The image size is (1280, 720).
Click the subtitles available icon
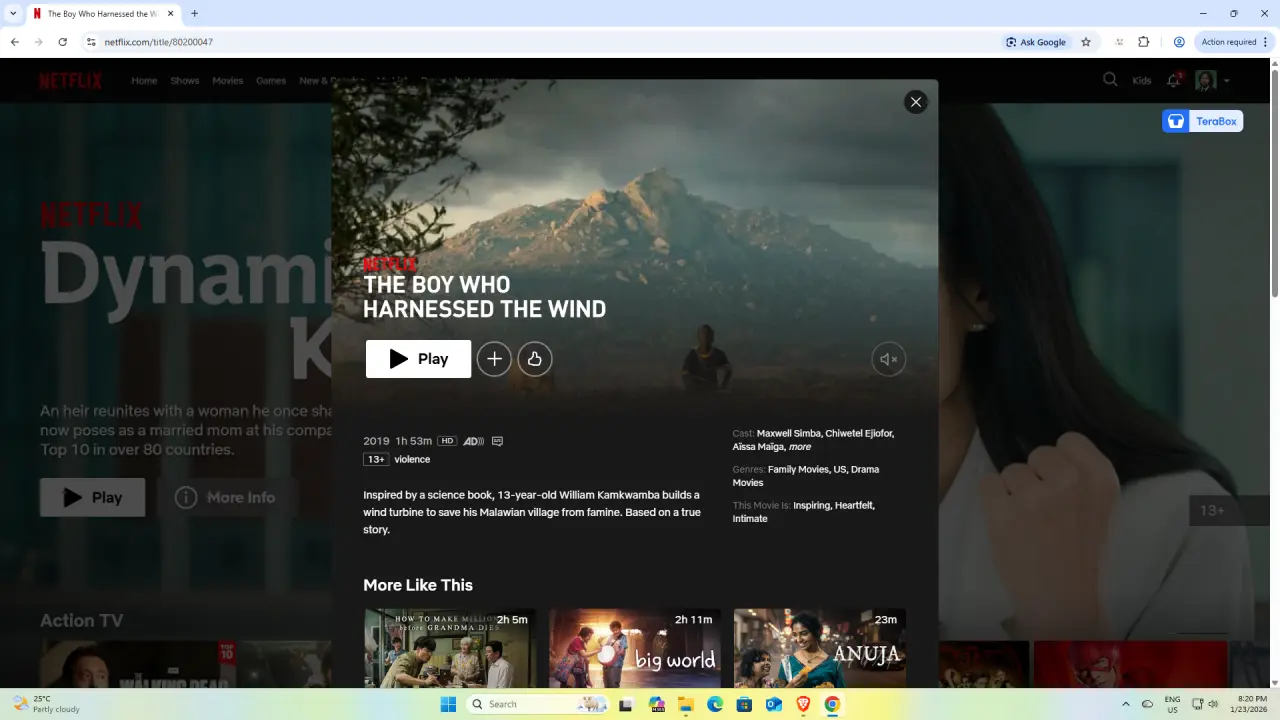(497, 441)
